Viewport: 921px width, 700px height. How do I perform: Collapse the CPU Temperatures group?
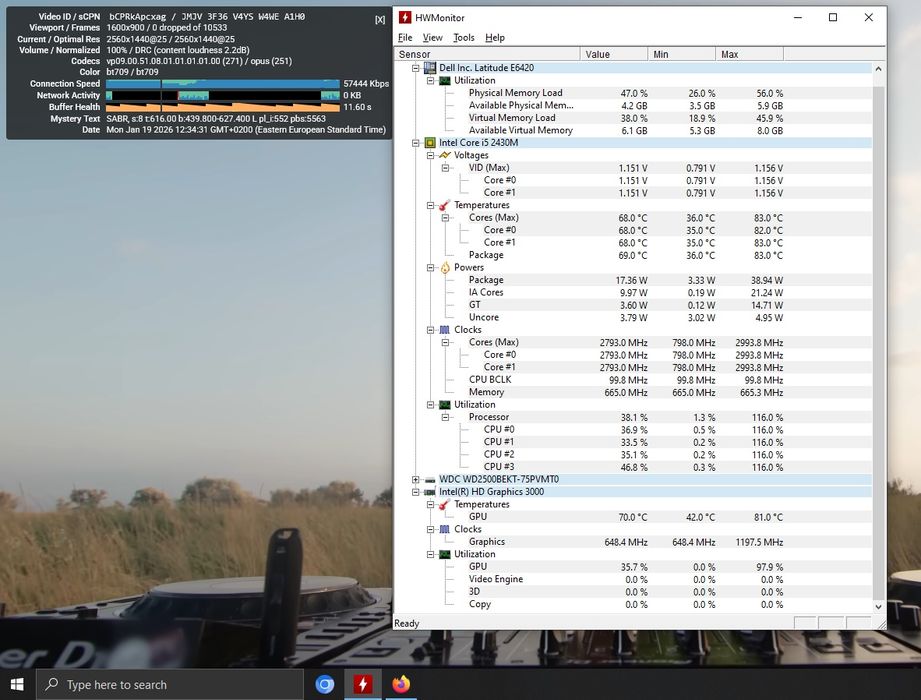(430, 205)
